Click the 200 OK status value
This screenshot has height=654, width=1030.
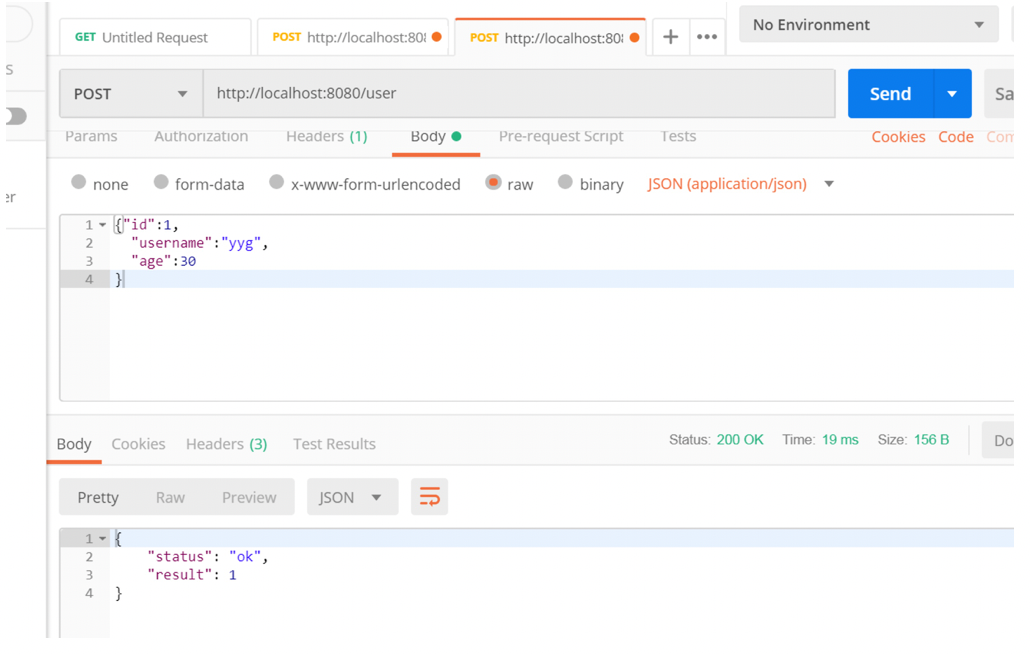click(x=740, y=440)
